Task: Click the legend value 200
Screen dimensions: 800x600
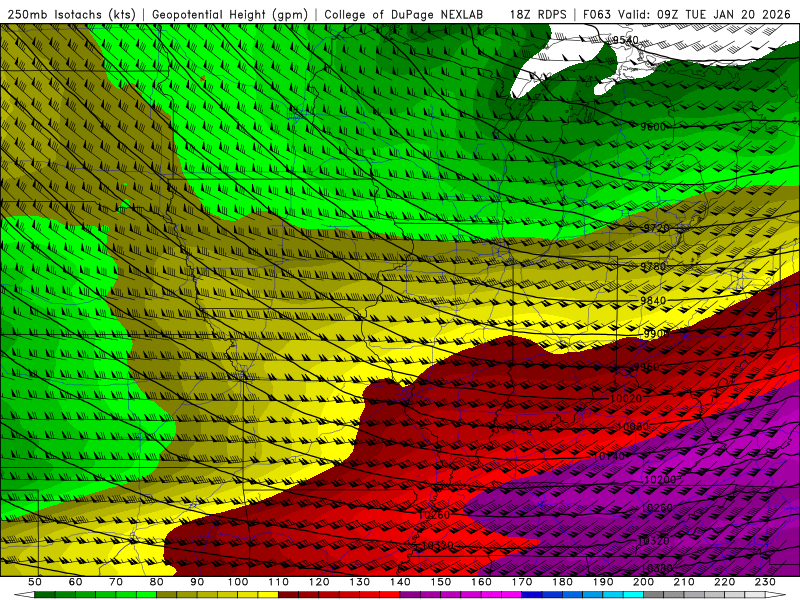Action: pos(643,582)
